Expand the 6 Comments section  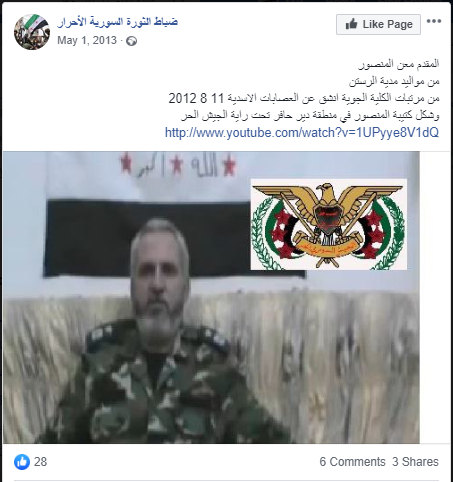coord(352,462)
